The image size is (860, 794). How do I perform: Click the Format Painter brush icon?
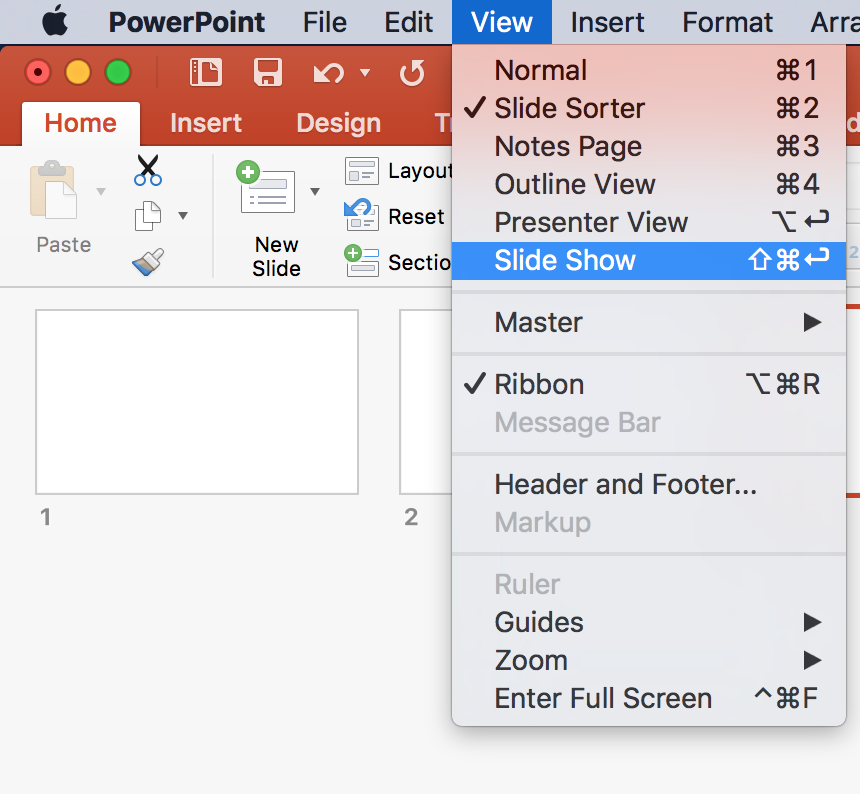click(x=148, y=262)
